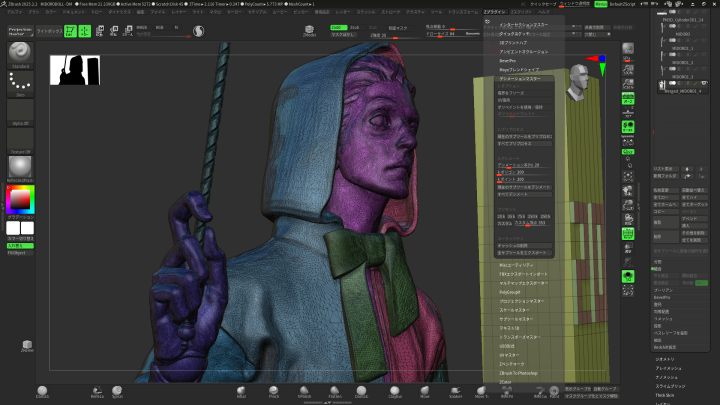Select the left white color swatch
Viewport: 720px width, 405px height.
click(x=13, y=228)
